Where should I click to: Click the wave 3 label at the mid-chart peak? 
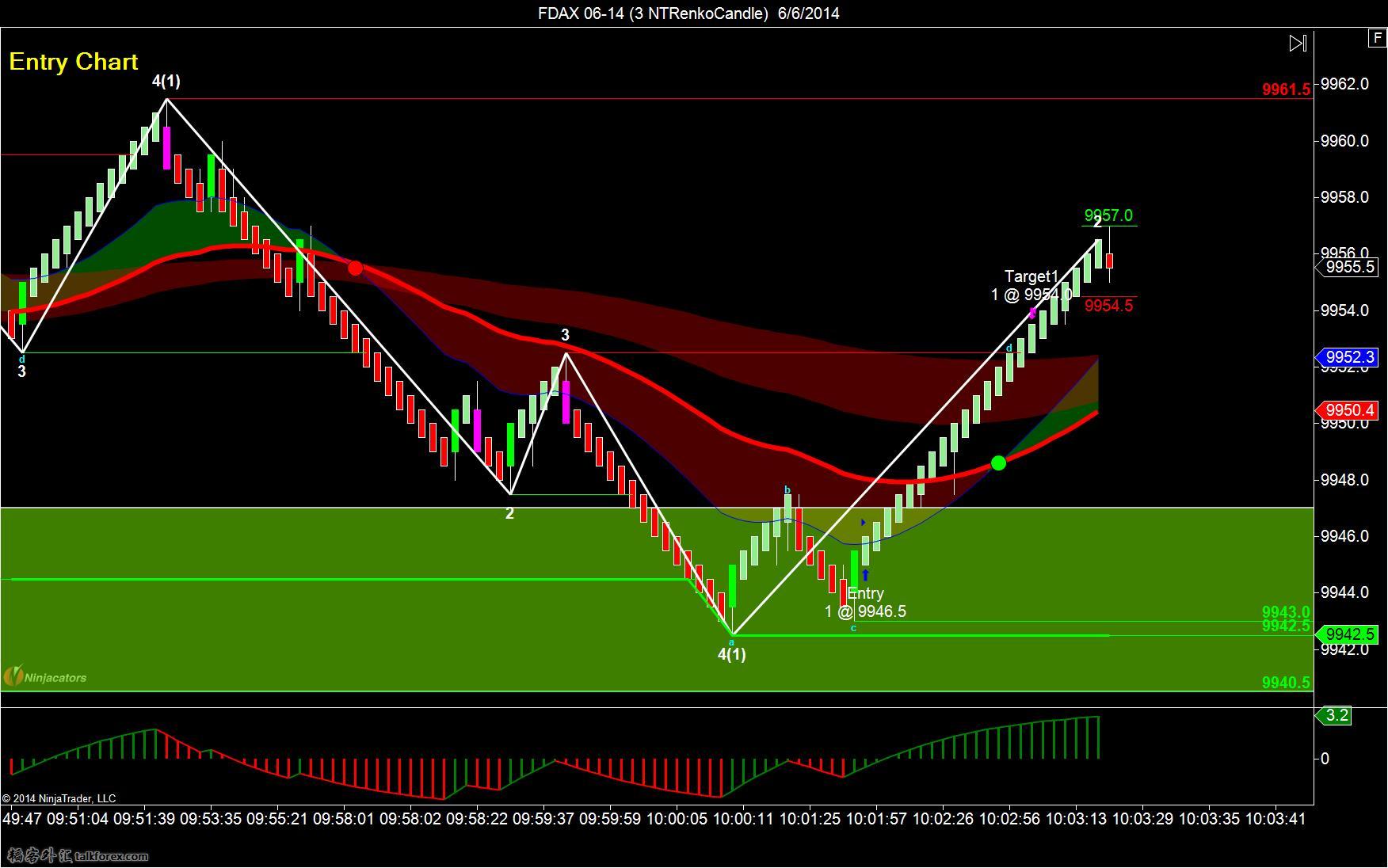[x=565, y=335]
